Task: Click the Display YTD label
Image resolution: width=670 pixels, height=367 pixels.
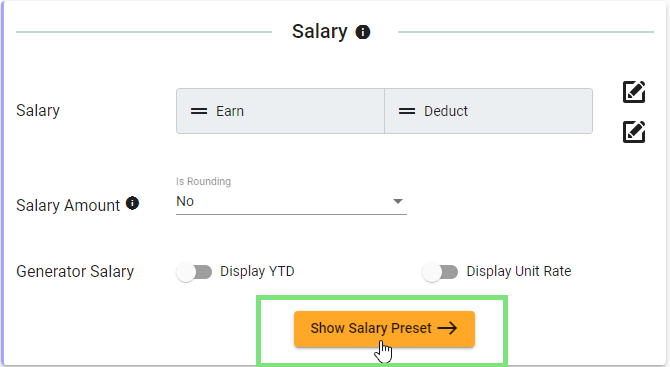Action: 257,271
